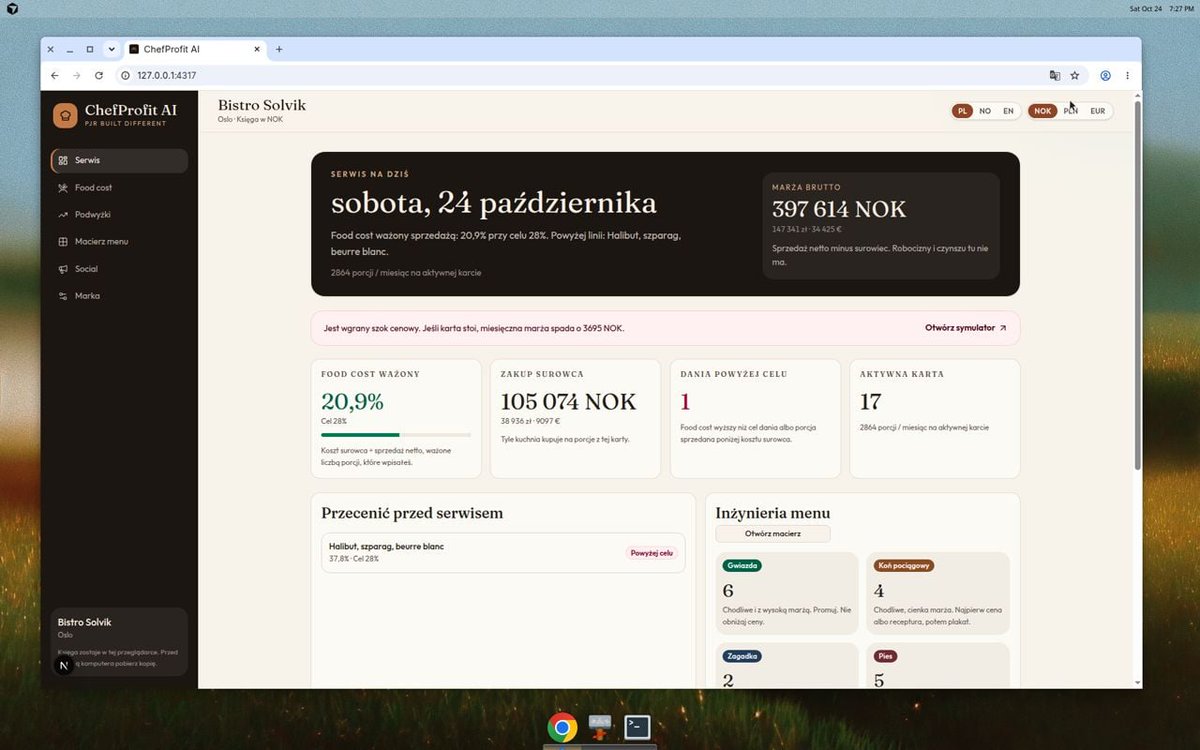Click the Otwórz macierz button
1200x750 pixels.
[x=773, y=534]
